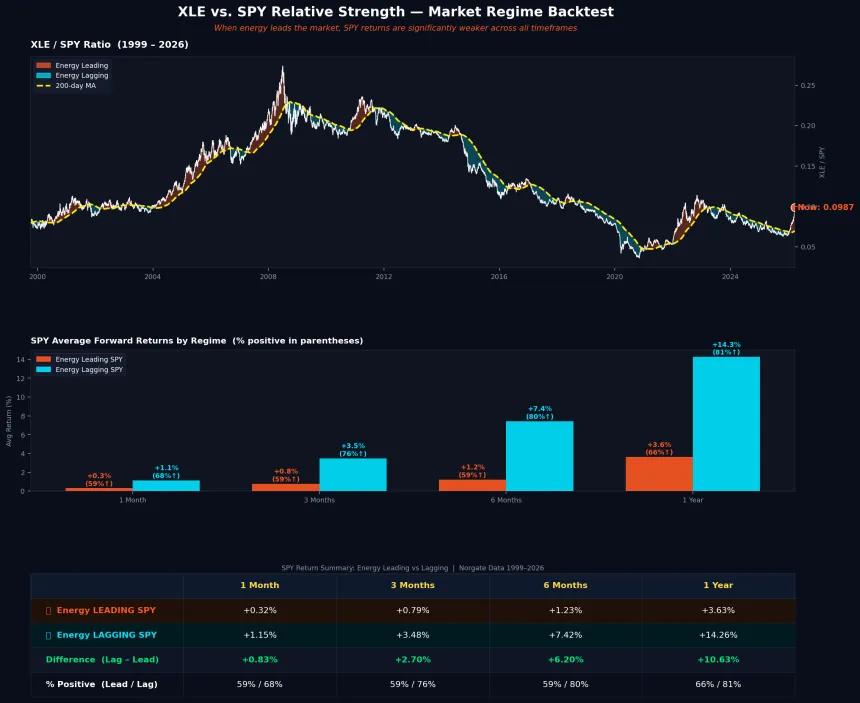Screen dimensions: 860x703
Task: Click the green '+0.83%' difference cell
Action: tap(260, 660)
